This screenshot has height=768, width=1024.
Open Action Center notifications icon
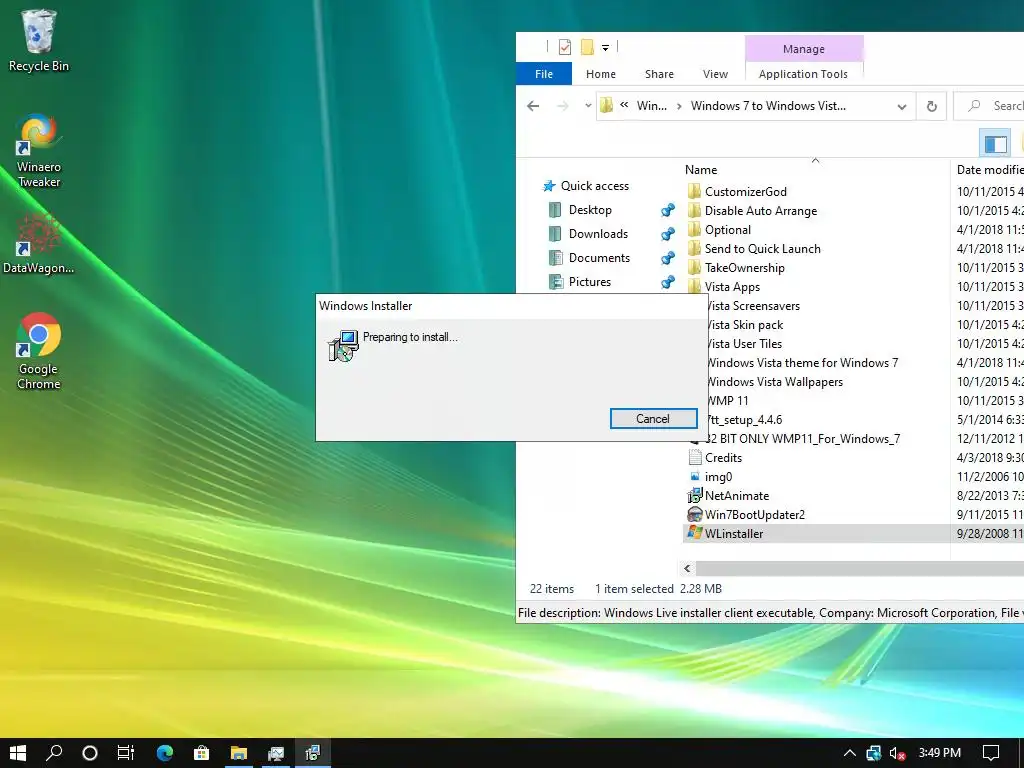click(991, 753)
